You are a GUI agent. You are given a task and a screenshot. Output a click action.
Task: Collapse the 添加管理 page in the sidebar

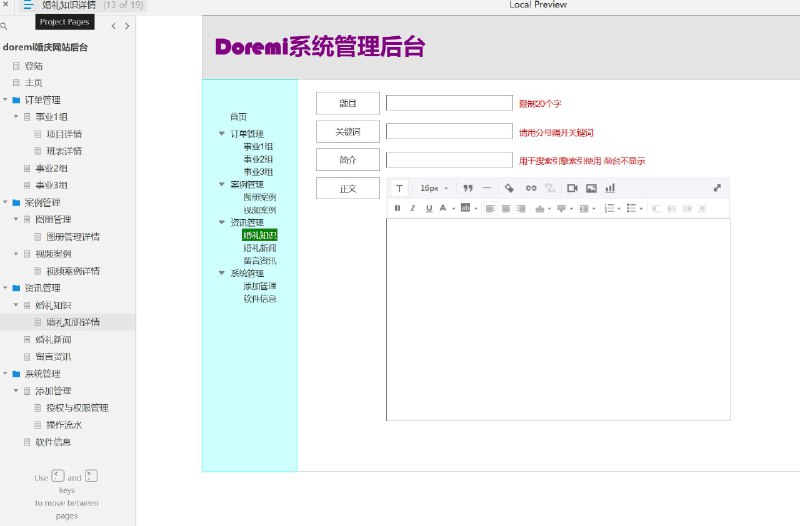(16, 390)
